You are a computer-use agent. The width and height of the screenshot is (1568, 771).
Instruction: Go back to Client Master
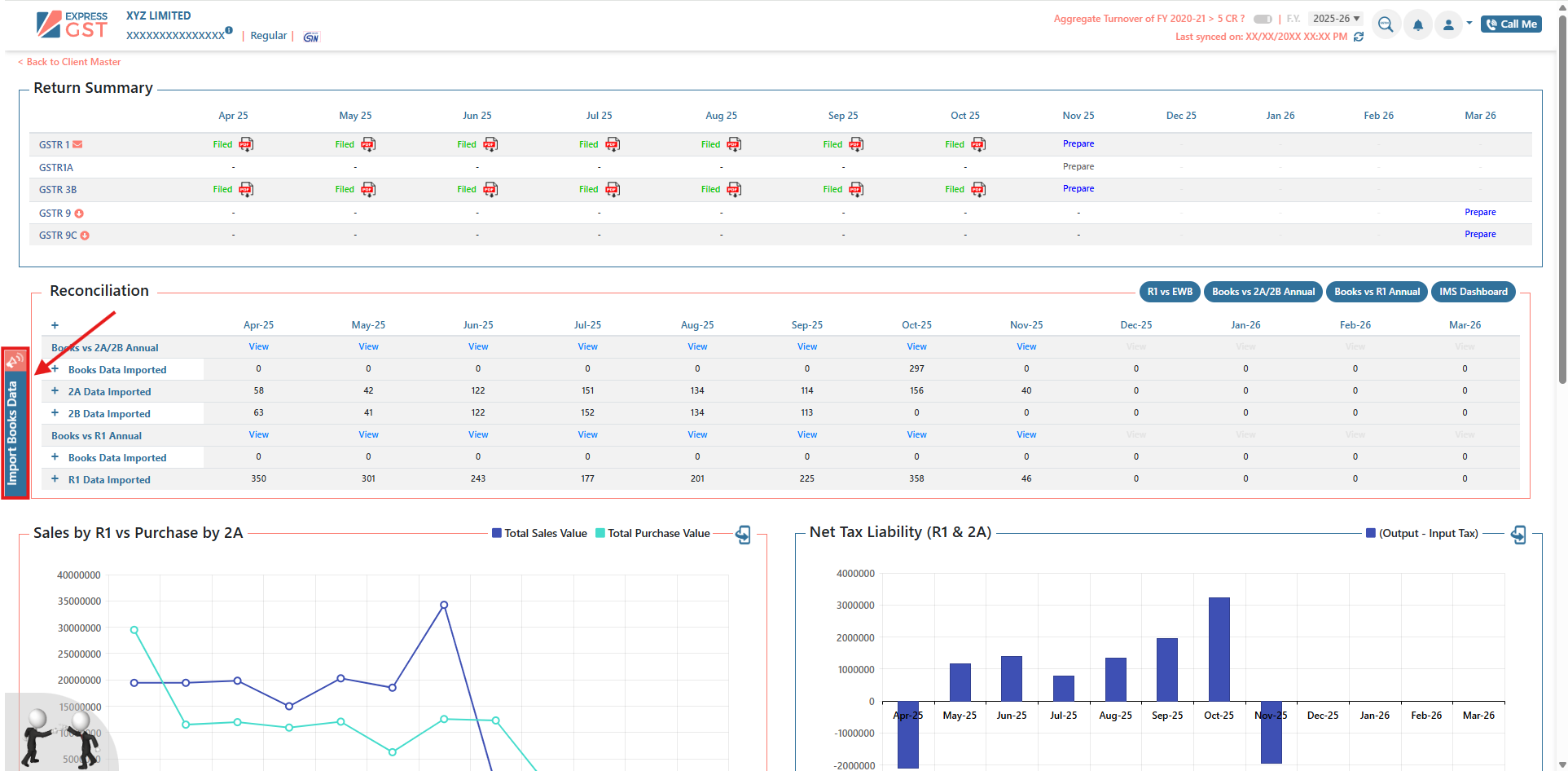tap(70, 62)
